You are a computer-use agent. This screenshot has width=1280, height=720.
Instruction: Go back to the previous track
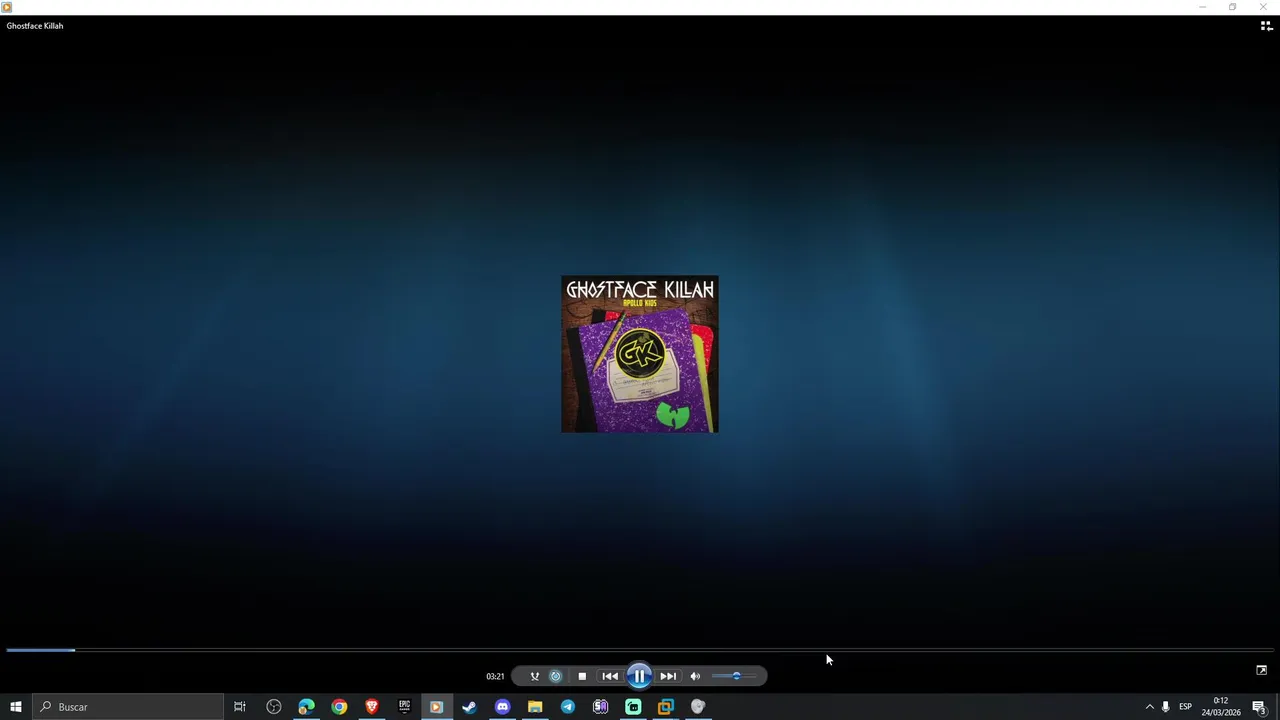[x=610, y=676]
